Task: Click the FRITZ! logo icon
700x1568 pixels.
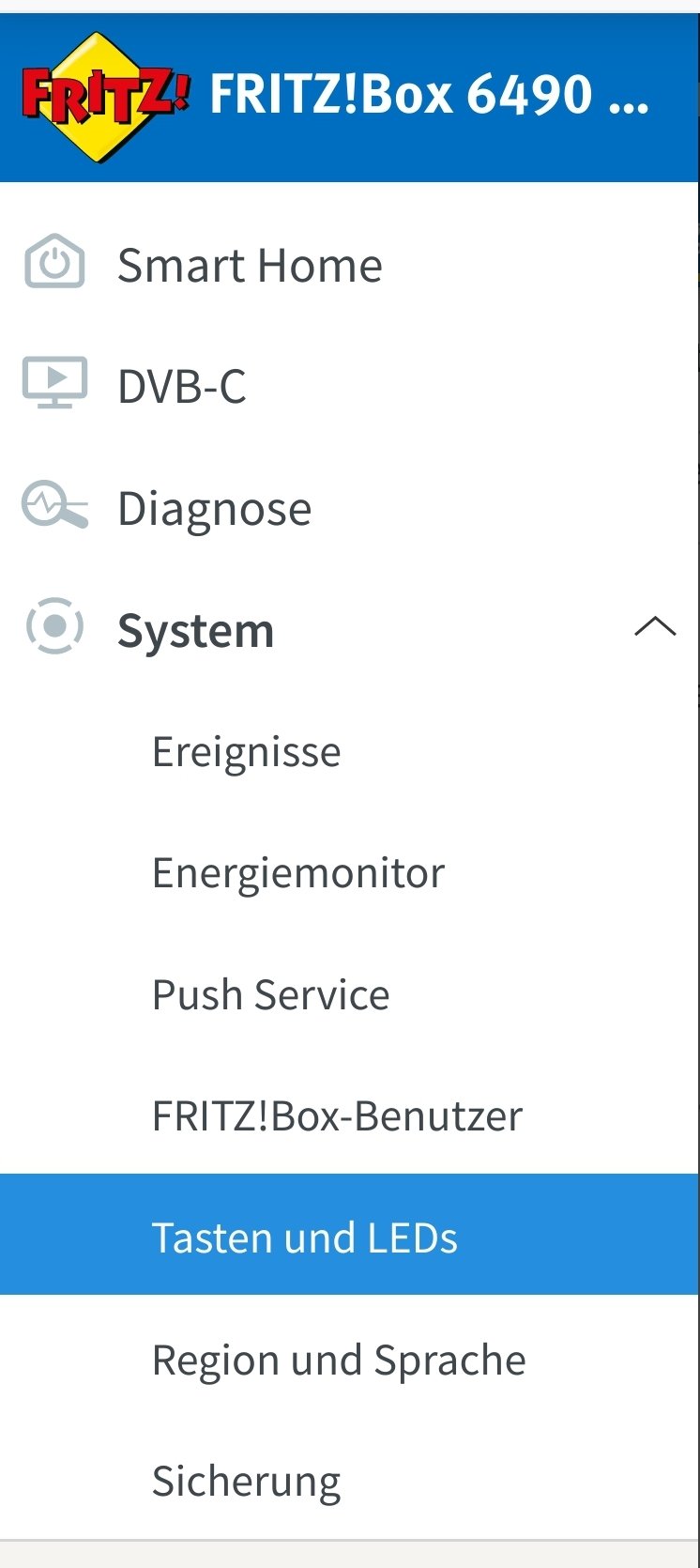Action: [x=105, y=96]
